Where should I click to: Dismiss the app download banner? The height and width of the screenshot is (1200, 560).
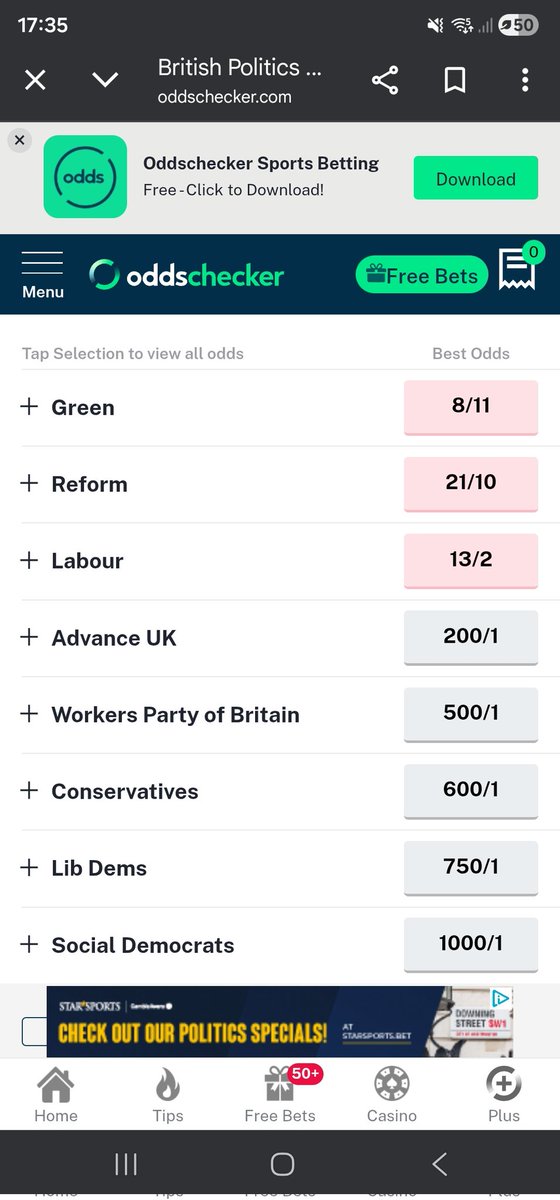tap(20, 140)
